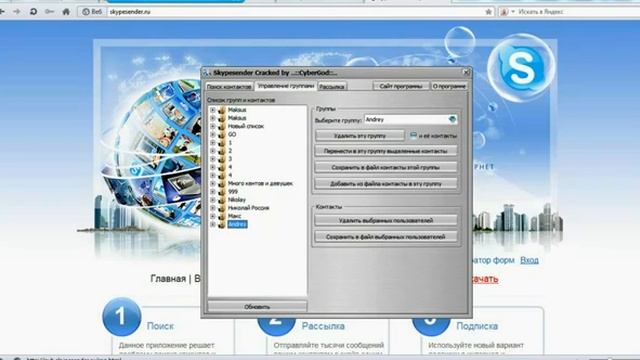Click the group icon beside '3'
Viewport: 640px width, 360px height.
coord(222,159)
